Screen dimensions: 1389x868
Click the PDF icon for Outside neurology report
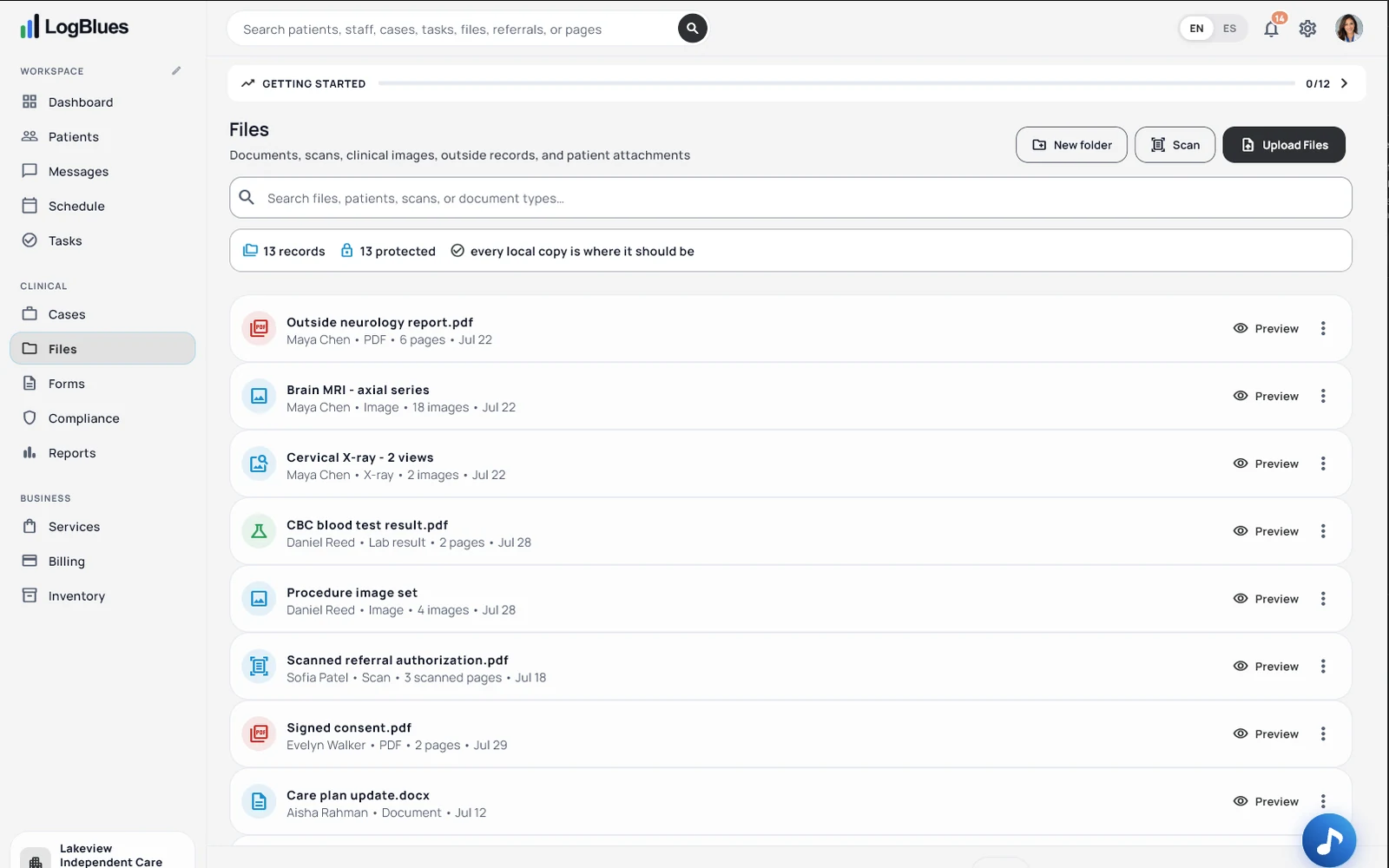259,328
